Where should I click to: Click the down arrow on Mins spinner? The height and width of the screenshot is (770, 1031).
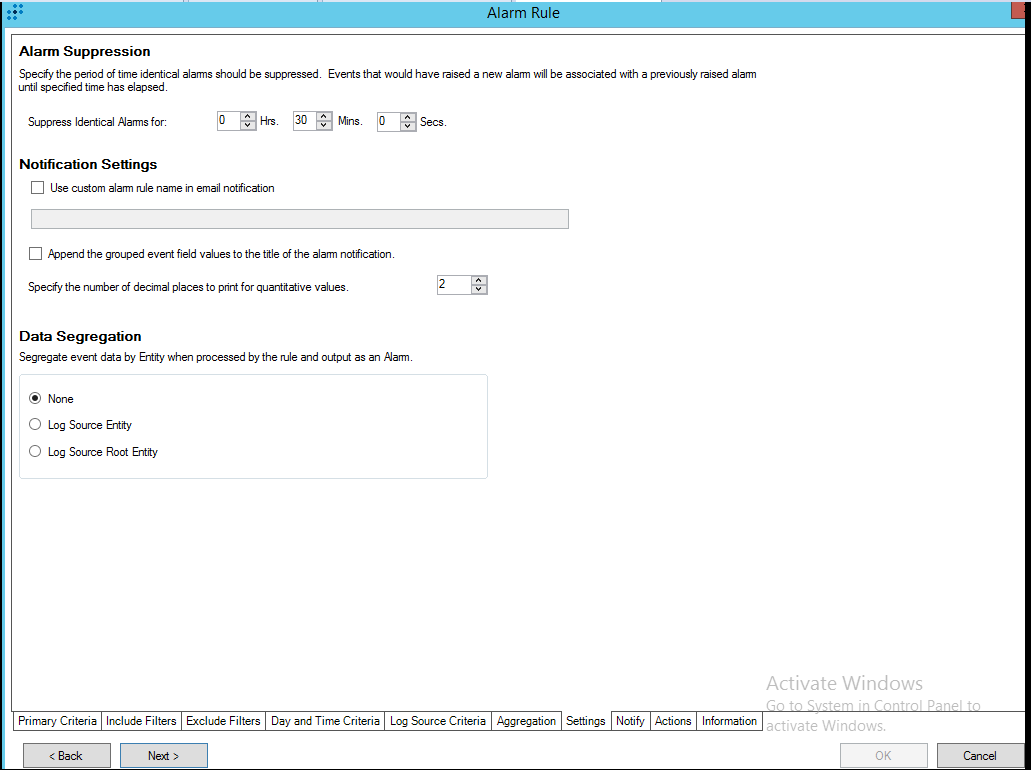(x=323, y=125)
